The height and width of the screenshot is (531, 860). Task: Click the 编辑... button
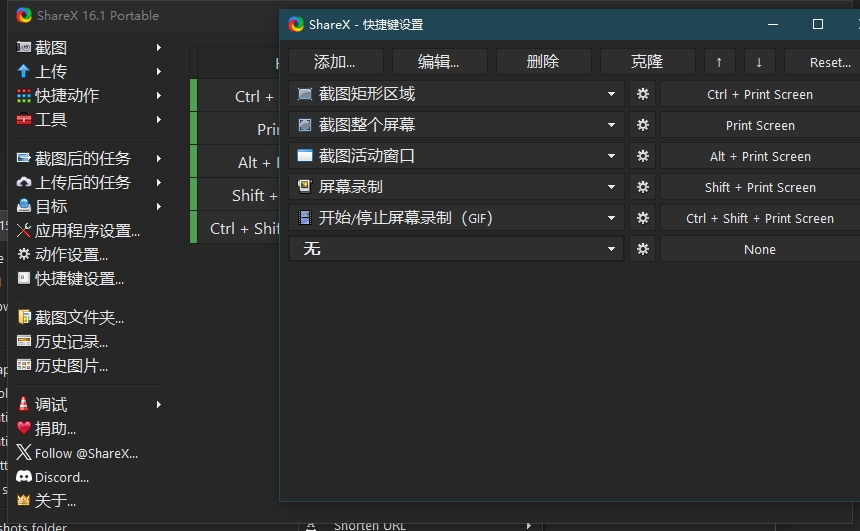tap(439, 61)
